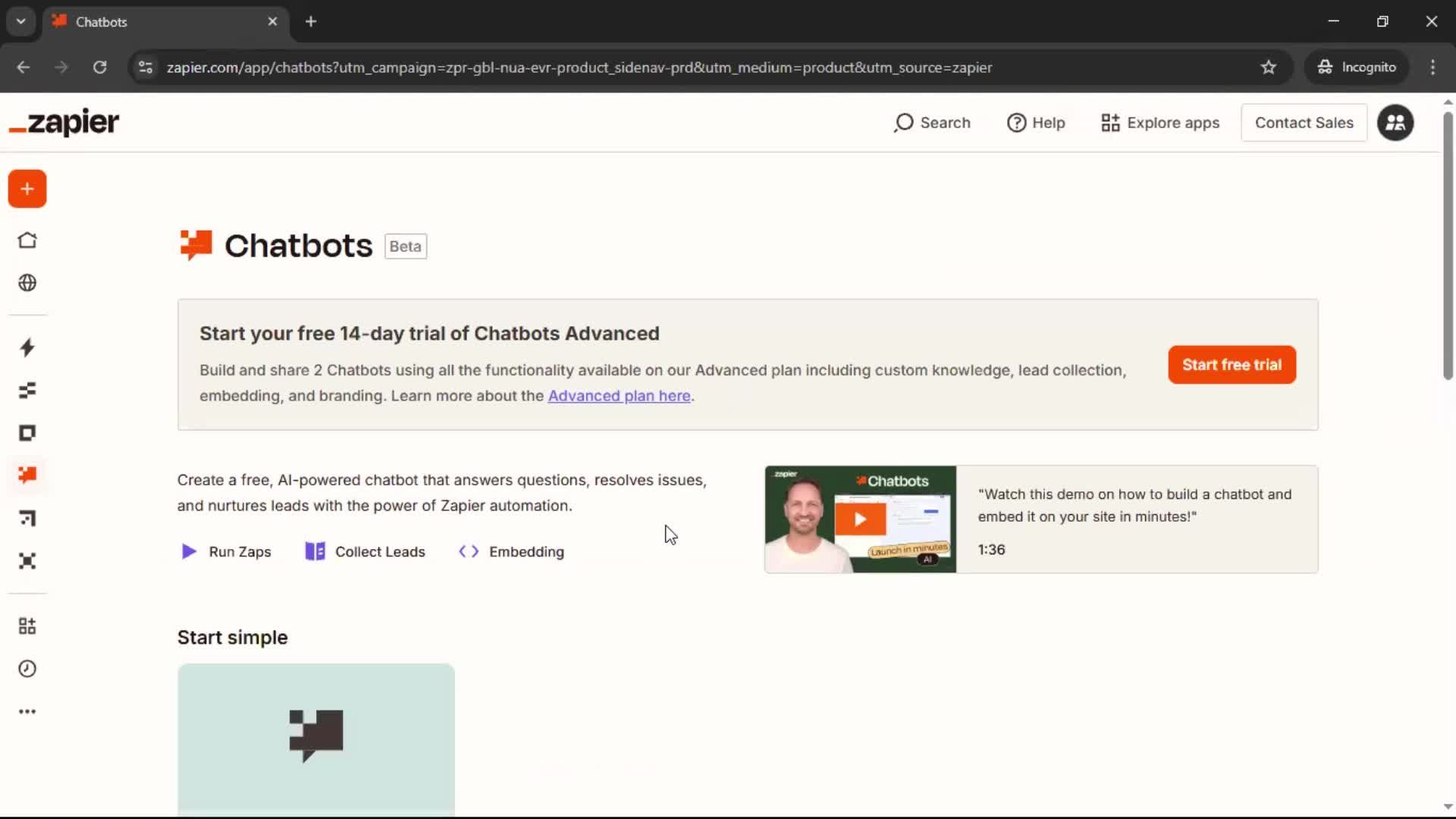Image resolution: width=1456 pixels, height=819 pixels.
Task: Click the Incognito indicator
Action: click(1357, 67)
